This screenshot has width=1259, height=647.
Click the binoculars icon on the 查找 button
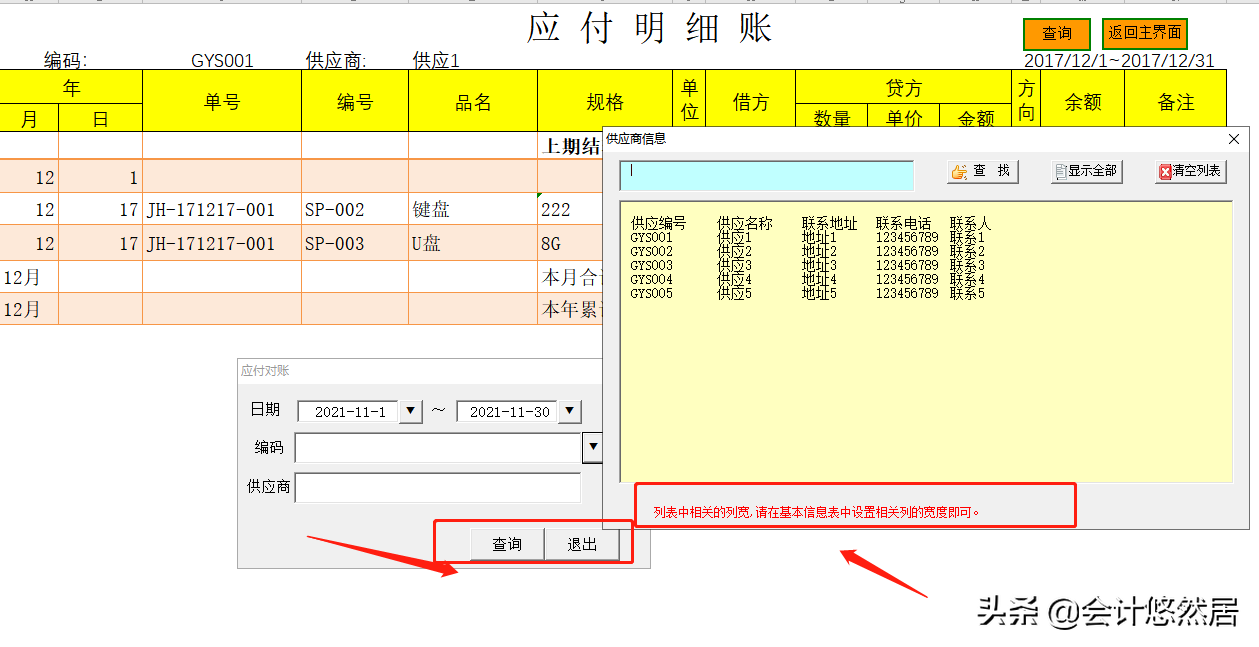tap(959, 172)
